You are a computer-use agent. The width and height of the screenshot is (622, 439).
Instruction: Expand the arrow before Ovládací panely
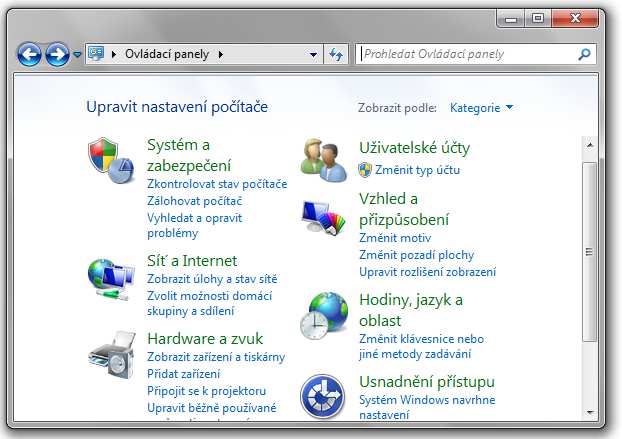pos(114,54)
